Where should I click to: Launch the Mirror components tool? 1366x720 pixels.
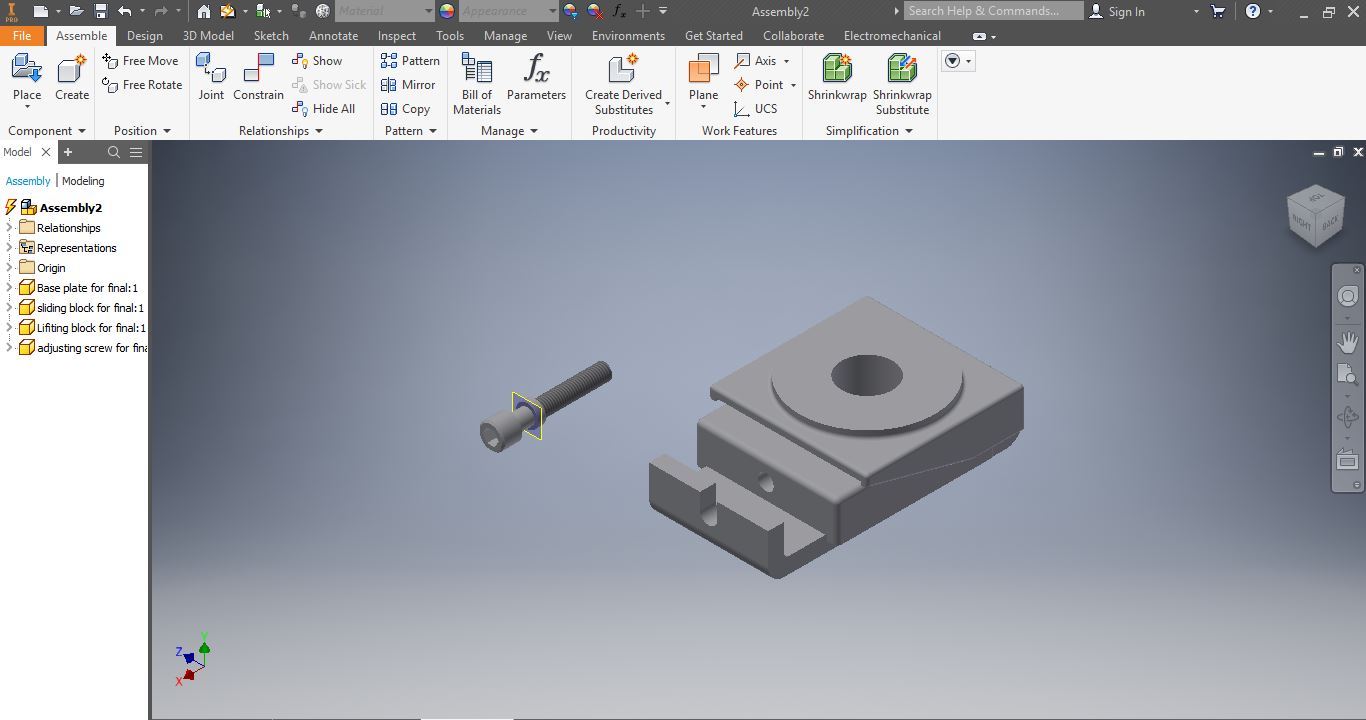408,85
